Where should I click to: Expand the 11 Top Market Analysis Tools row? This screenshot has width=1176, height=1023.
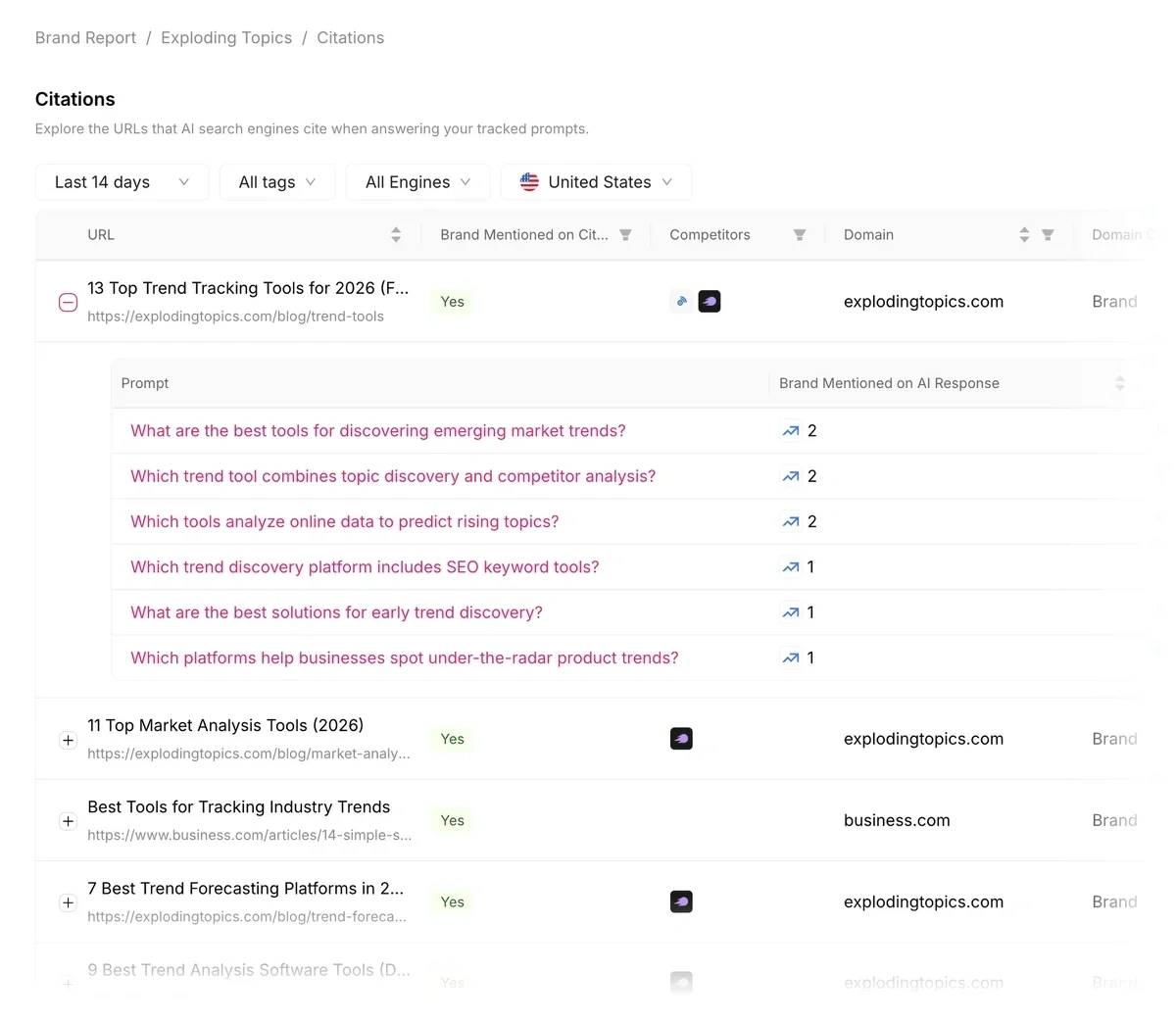tap(68, 740)
